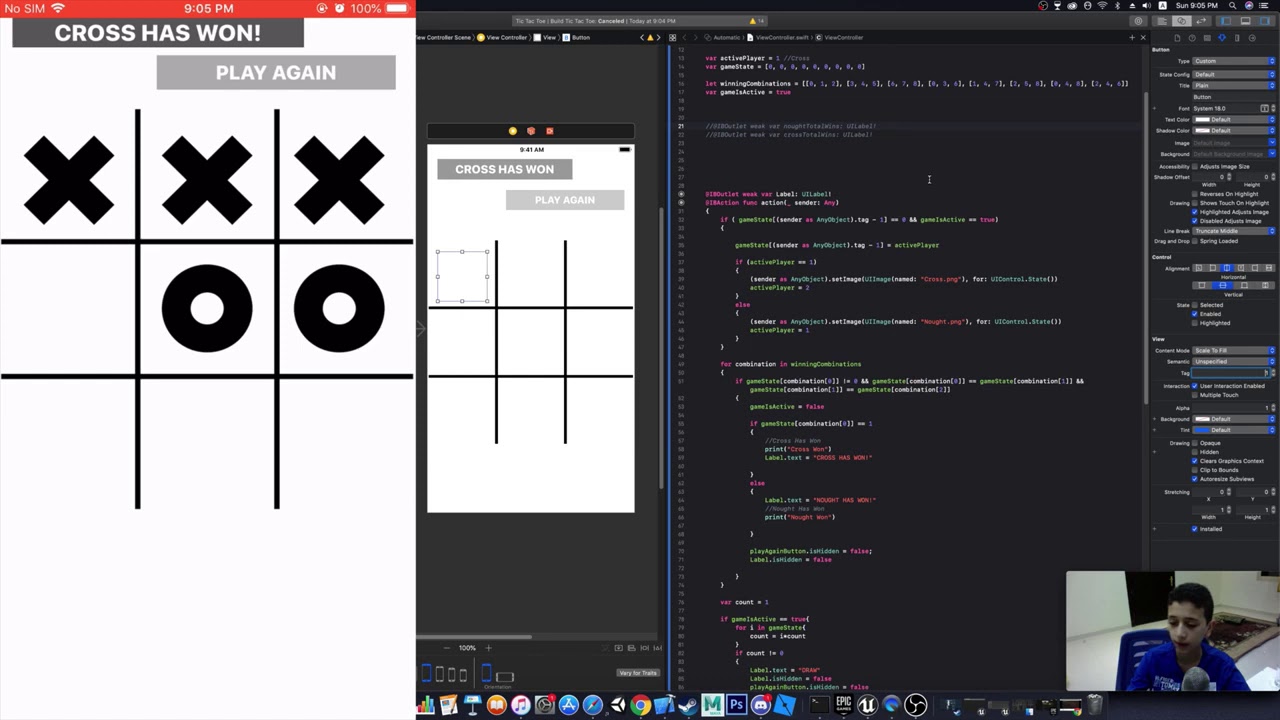The width and height of the screenshot is (1280, 720).
Task: Enable Spring Loaded checkbox
Action: coord(1194,241)
